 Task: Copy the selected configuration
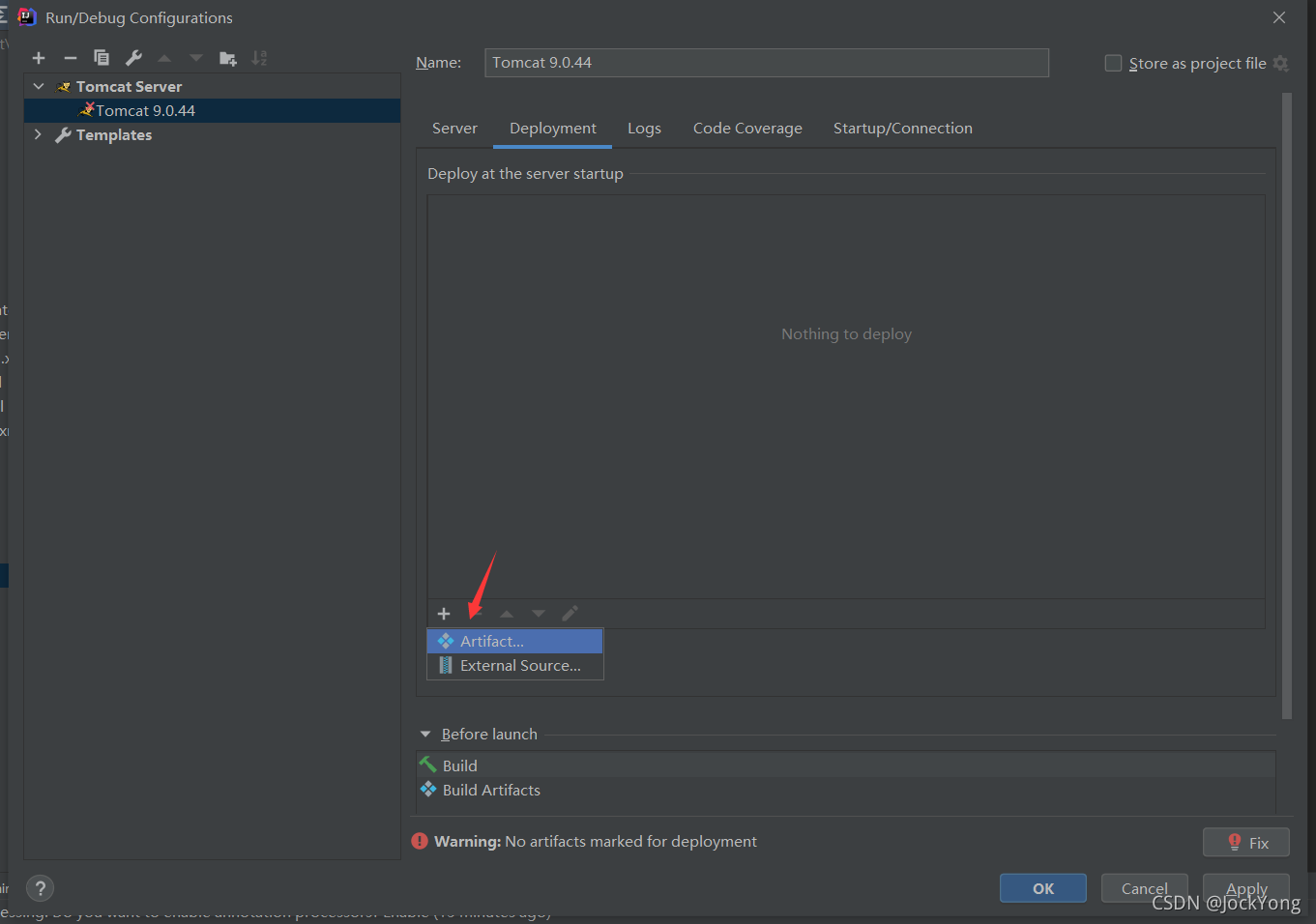[102, 58]
